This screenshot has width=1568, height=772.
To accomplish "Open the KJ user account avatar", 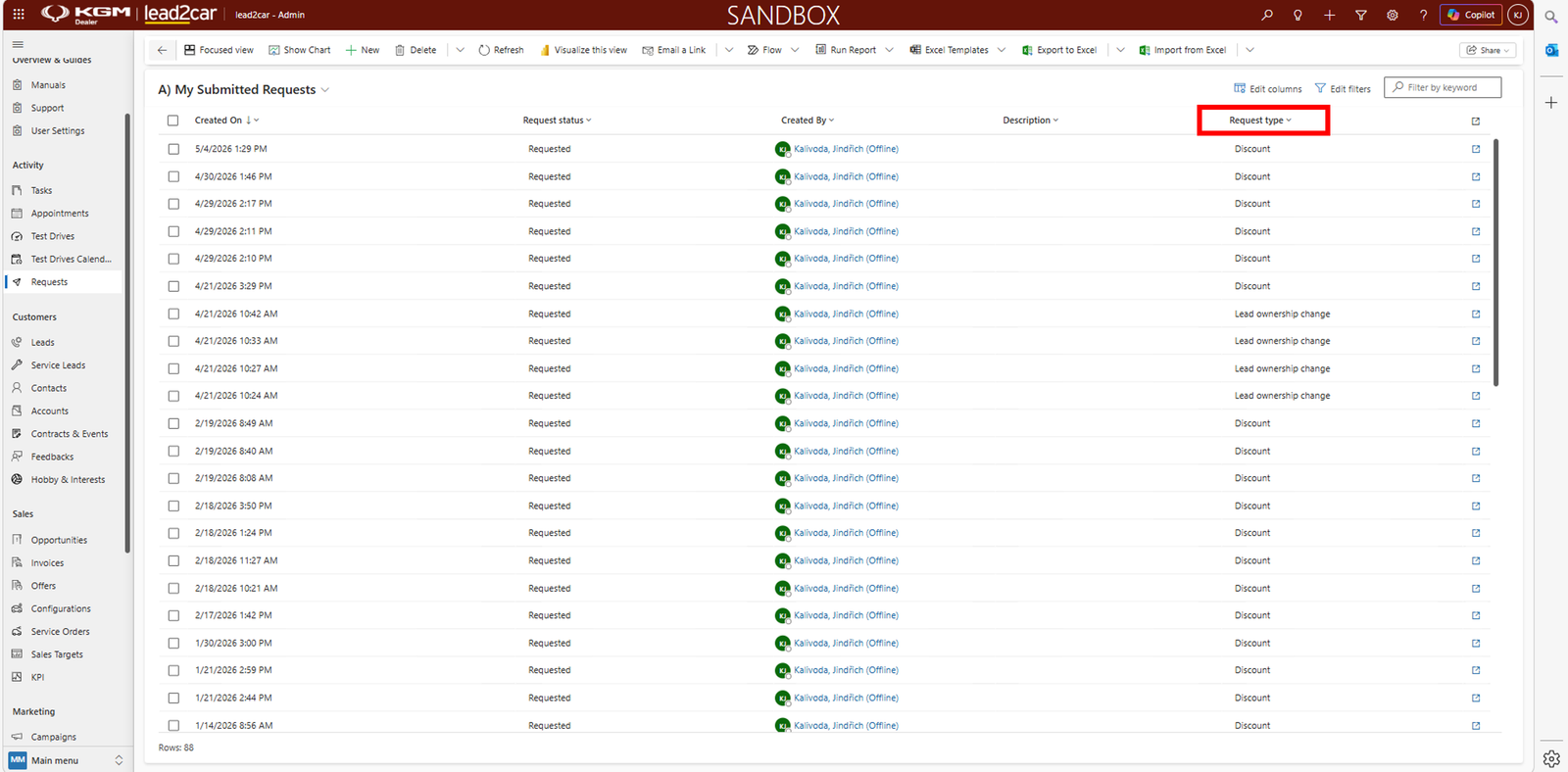I will [x=1518, y=15].
